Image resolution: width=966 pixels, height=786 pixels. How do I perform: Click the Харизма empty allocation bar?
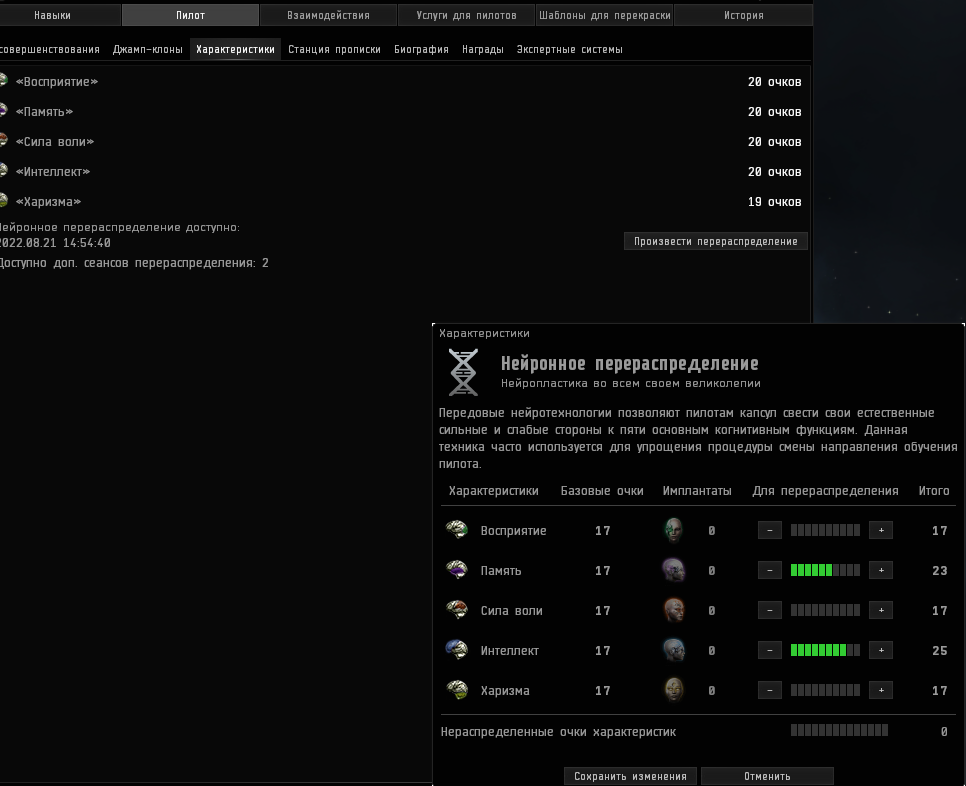pos(826,691)
